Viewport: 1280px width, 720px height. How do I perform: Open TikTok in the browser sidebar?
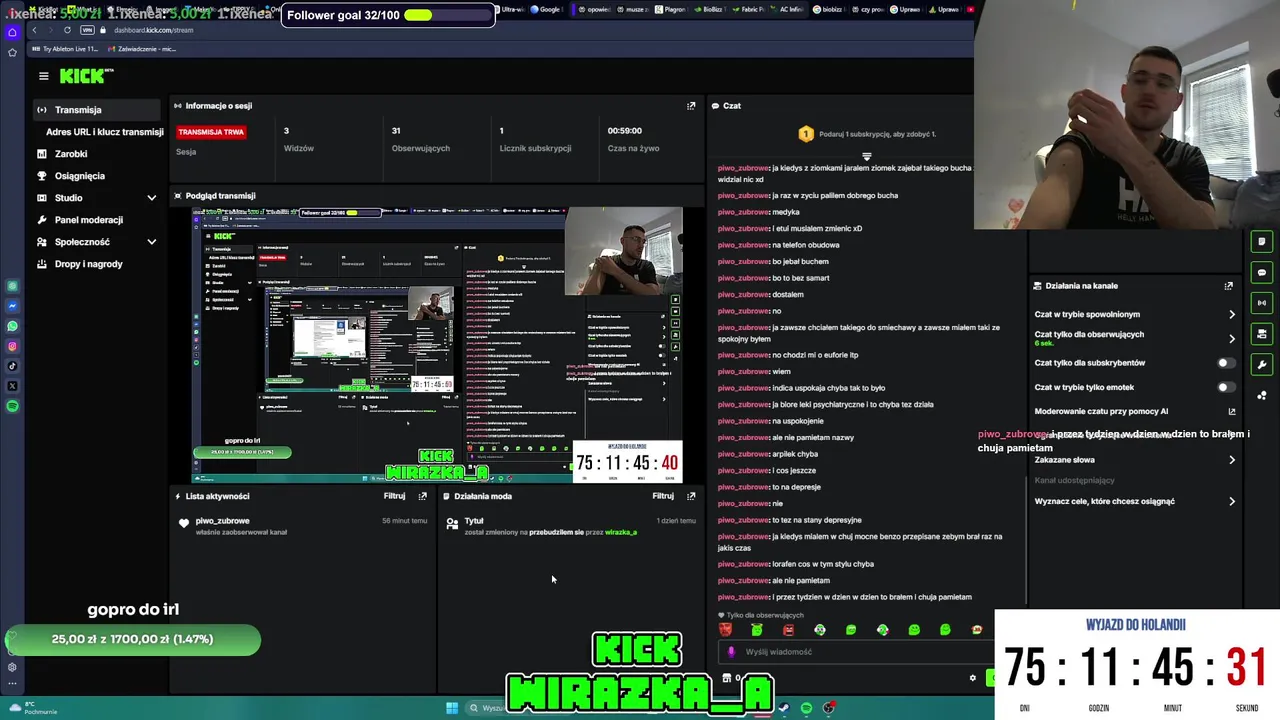[x=12, y=366]
